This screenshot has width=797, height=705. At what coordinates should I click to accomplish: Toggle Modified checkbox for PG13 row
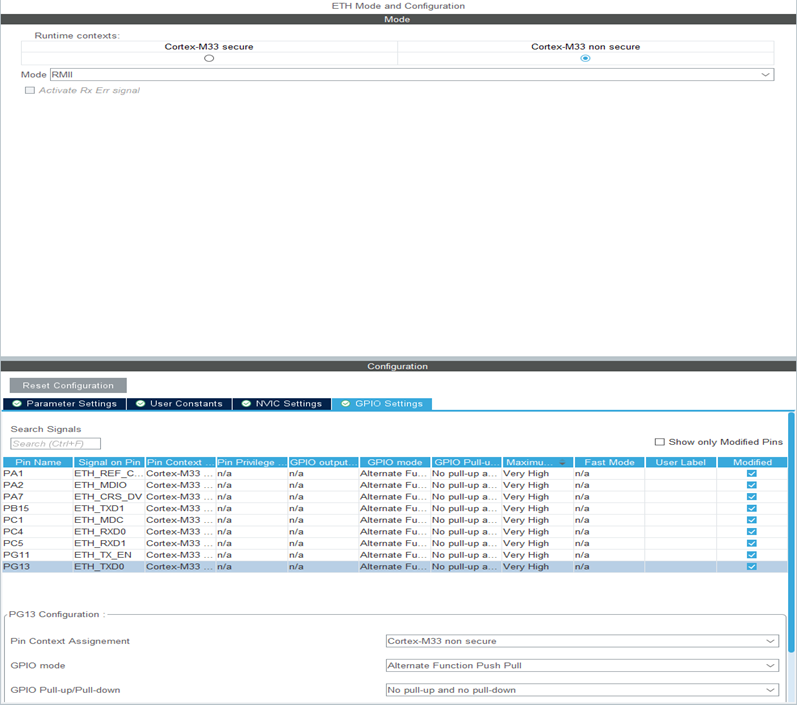tap(752, 567)
